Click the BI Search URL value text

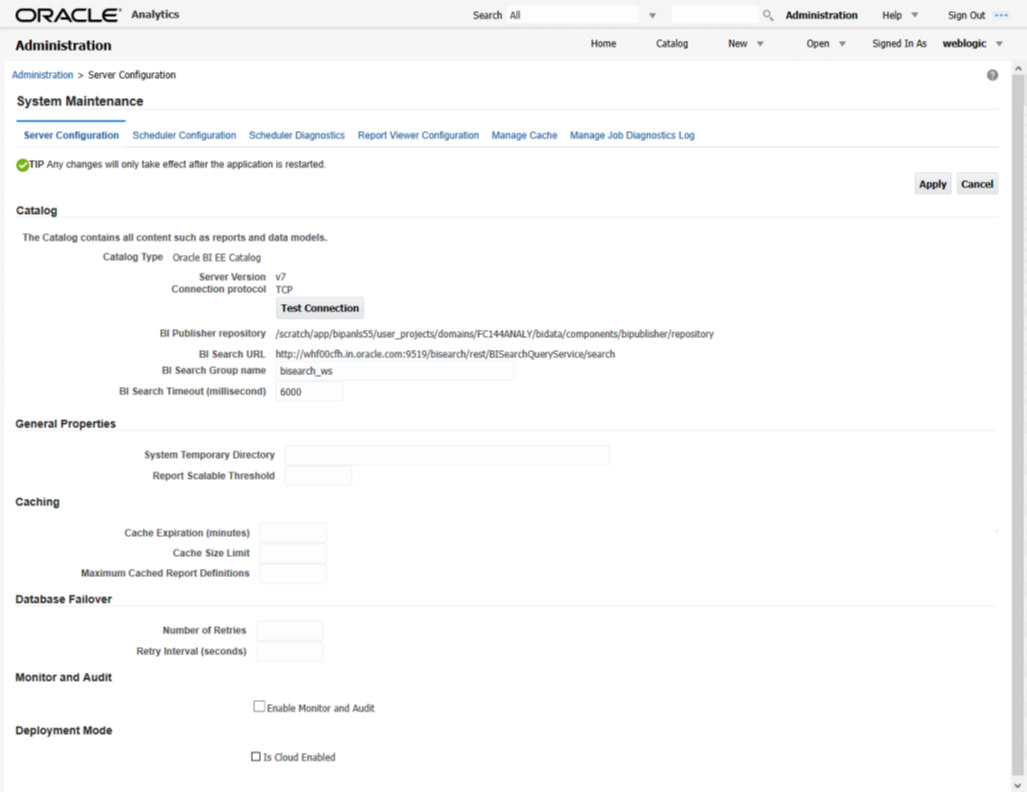click(x=445, y=354)
